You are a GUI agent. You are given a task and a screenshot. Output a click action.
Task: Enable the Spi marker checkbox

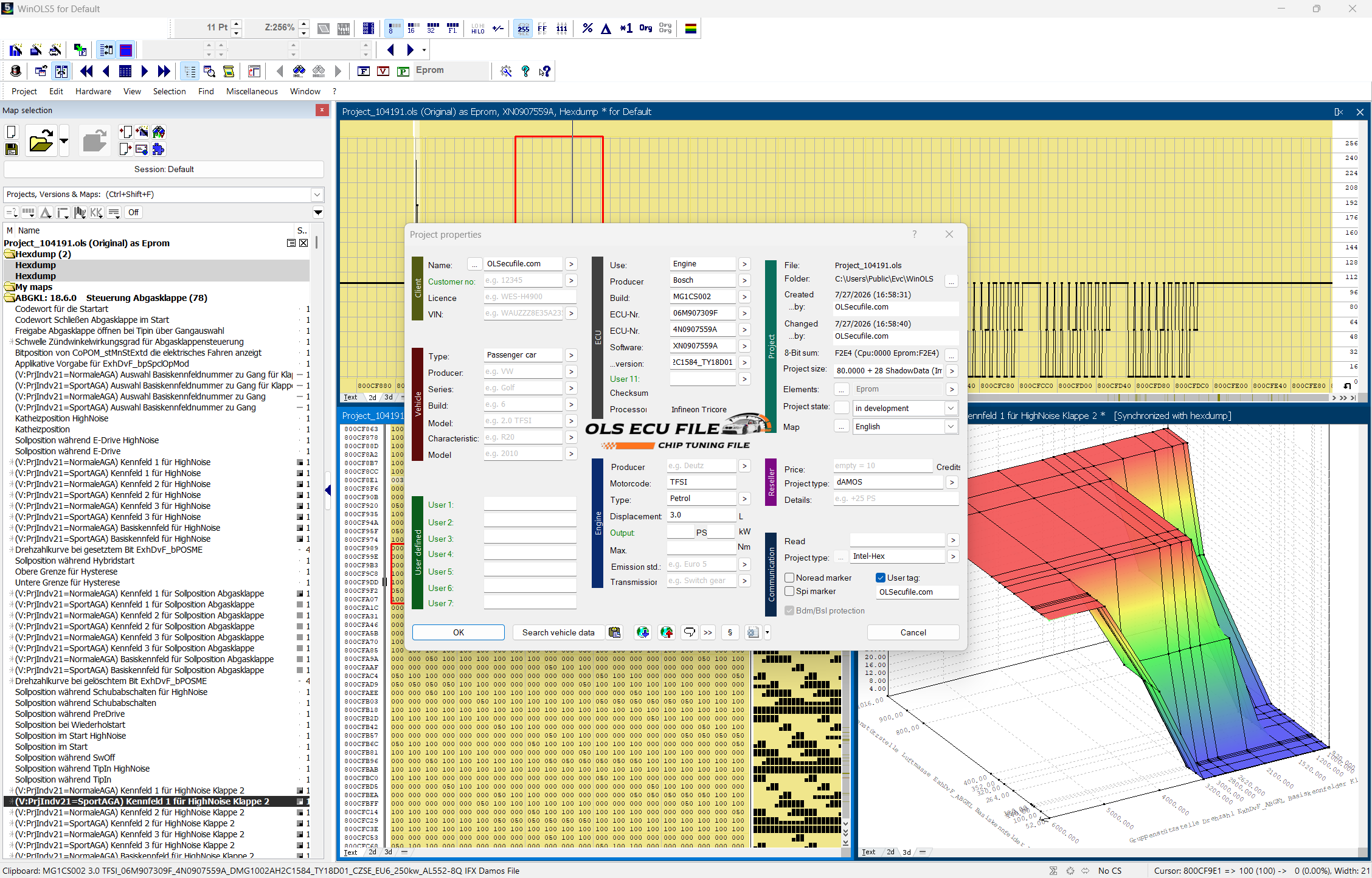789,591
